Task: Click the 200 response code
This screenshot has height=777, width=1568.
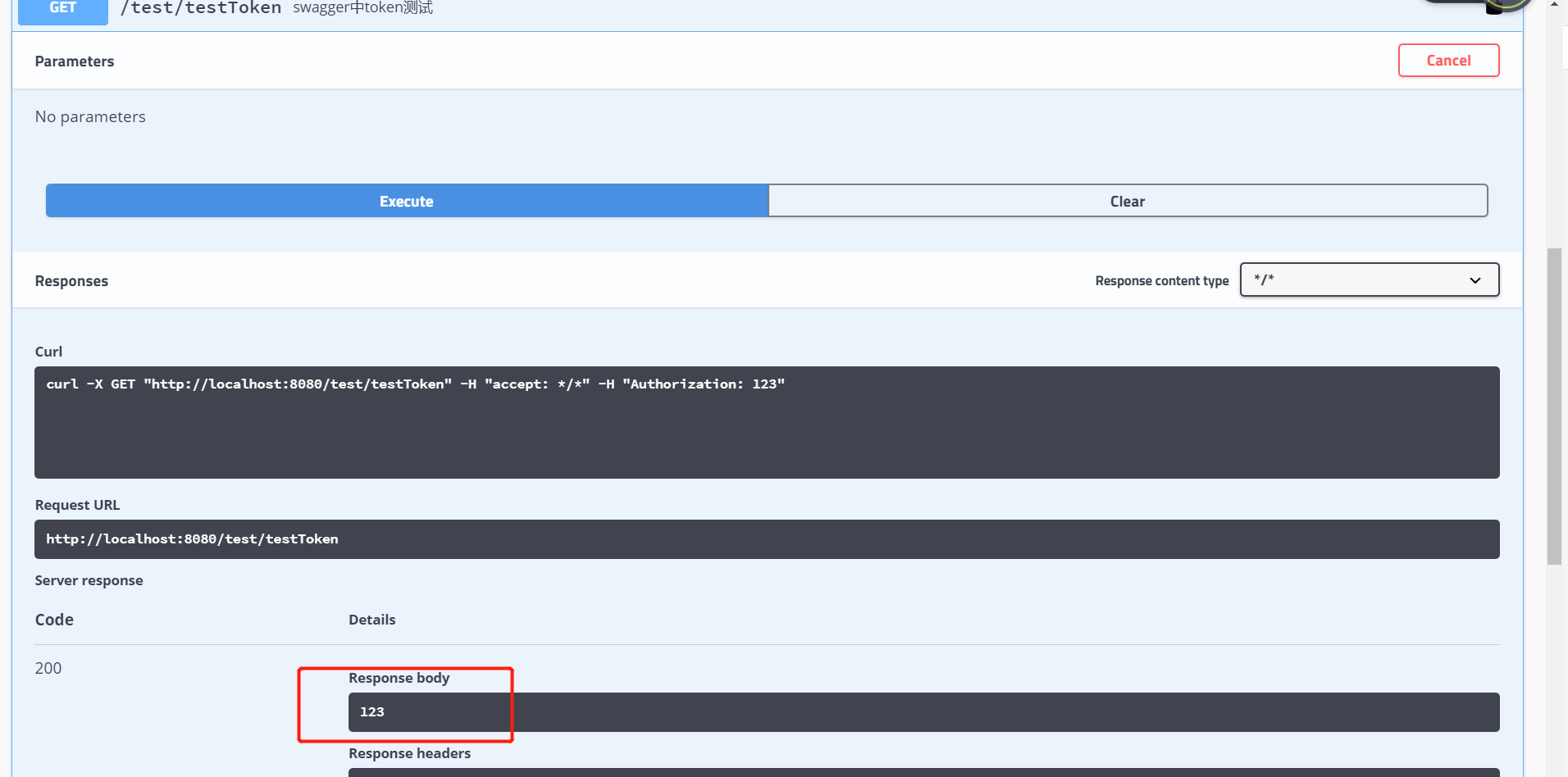Action: 48,668
